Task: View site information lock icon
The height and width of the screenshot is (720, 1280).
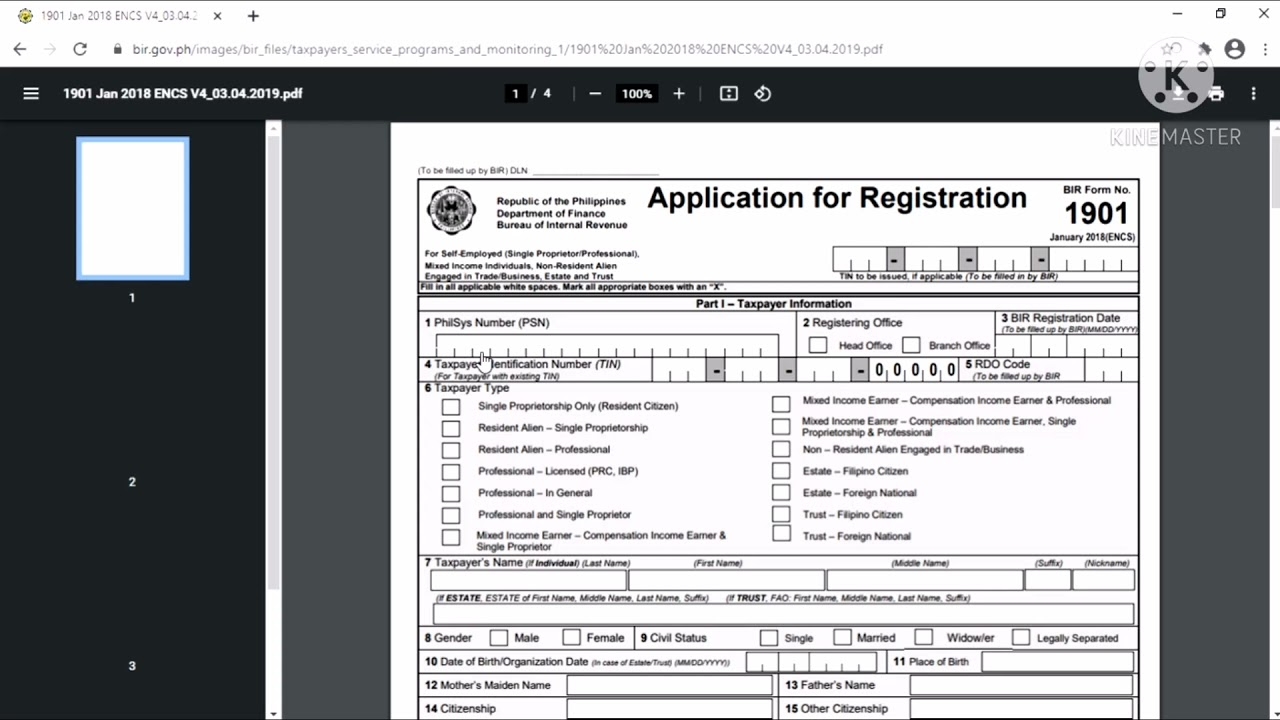Action: (118, 49)
